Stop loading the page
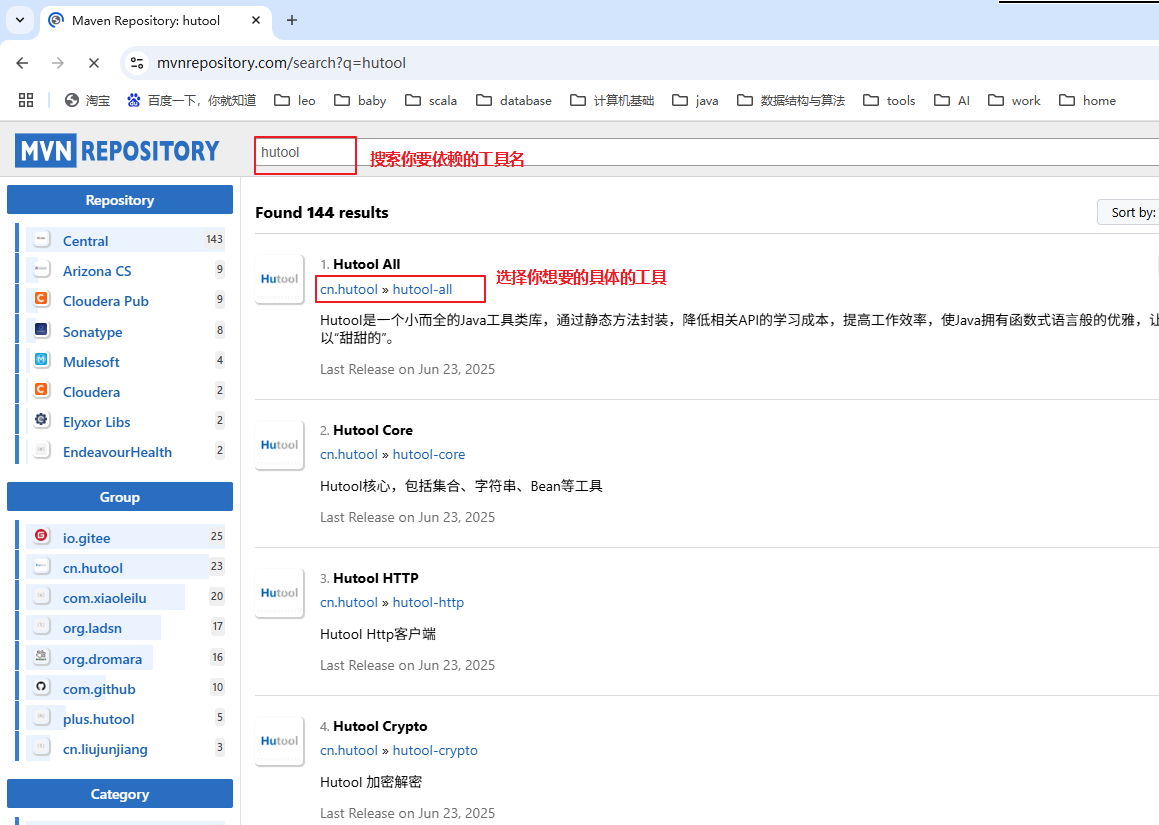The width and height of the screenshot is (1159, 825). pos(94,63)
